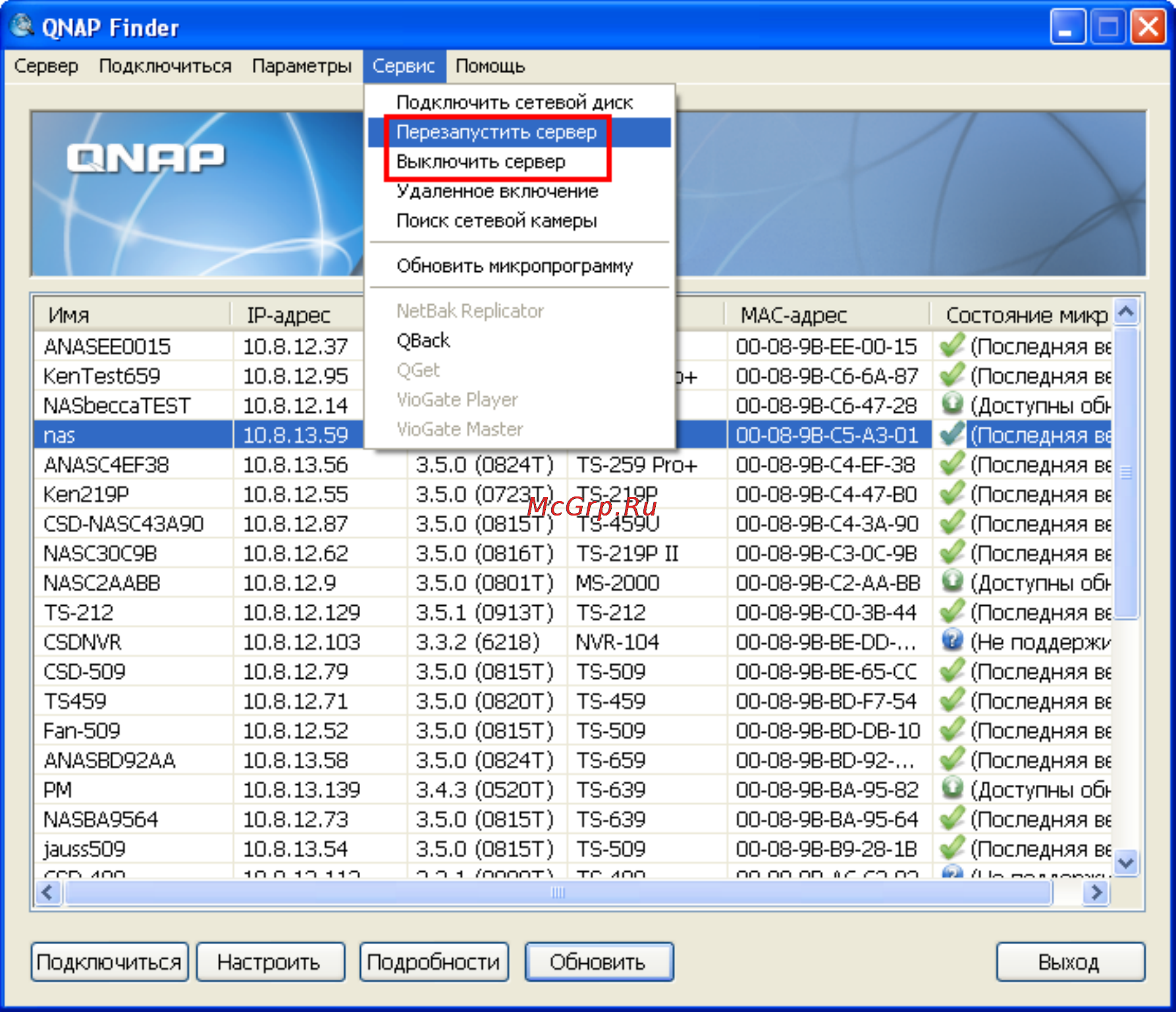Open the Подключиться menu
Viewport: 1176px width, 1012px height.
click(x=165, y=66)
